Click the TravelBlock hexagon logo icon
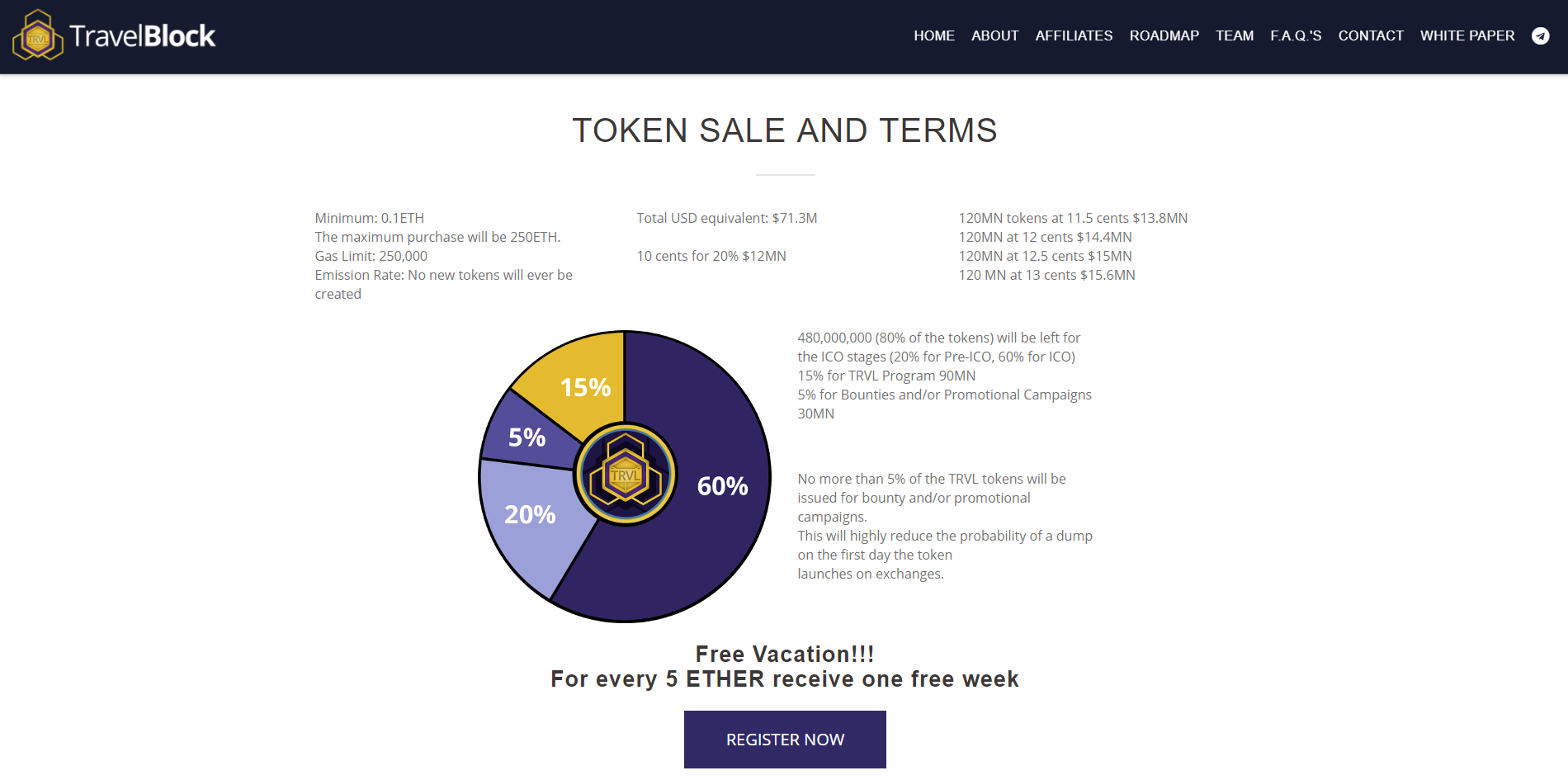Viewport: 1568px width, 780px height. pyautogui.click(x=37, y=35)
